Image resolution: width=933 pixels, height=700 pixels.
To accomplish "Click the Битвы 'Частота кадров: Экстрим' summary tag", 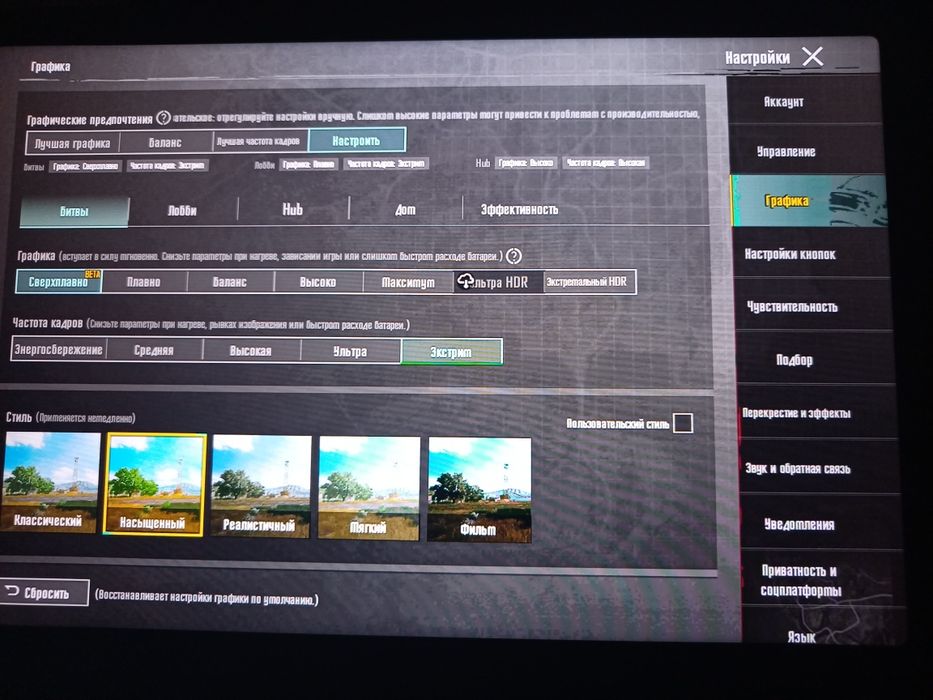I will click(167, 165).
